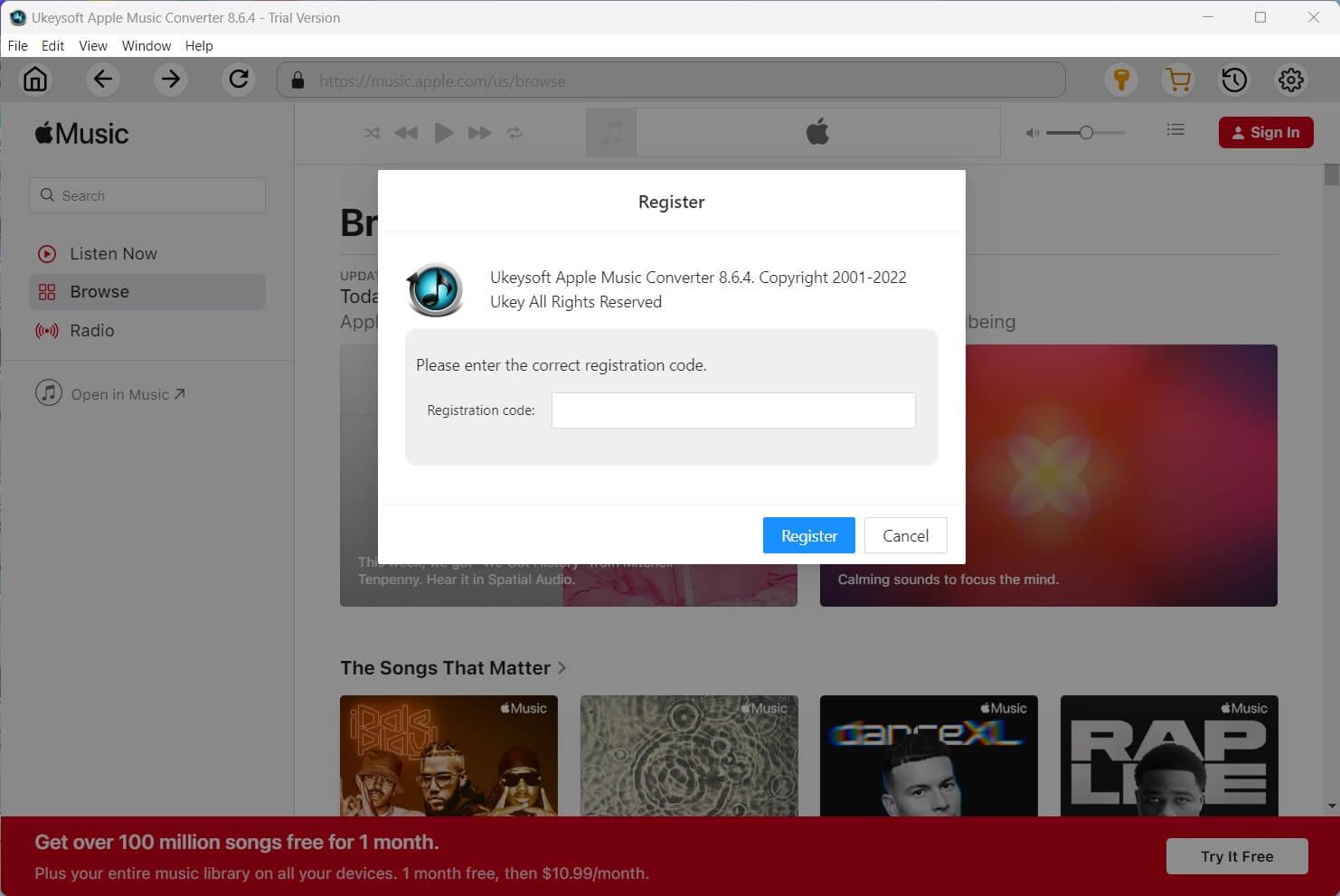Viewport: 1340px width, 896px height.
Task: Toggle shuffle in the player bar
Action: (372, 133)
